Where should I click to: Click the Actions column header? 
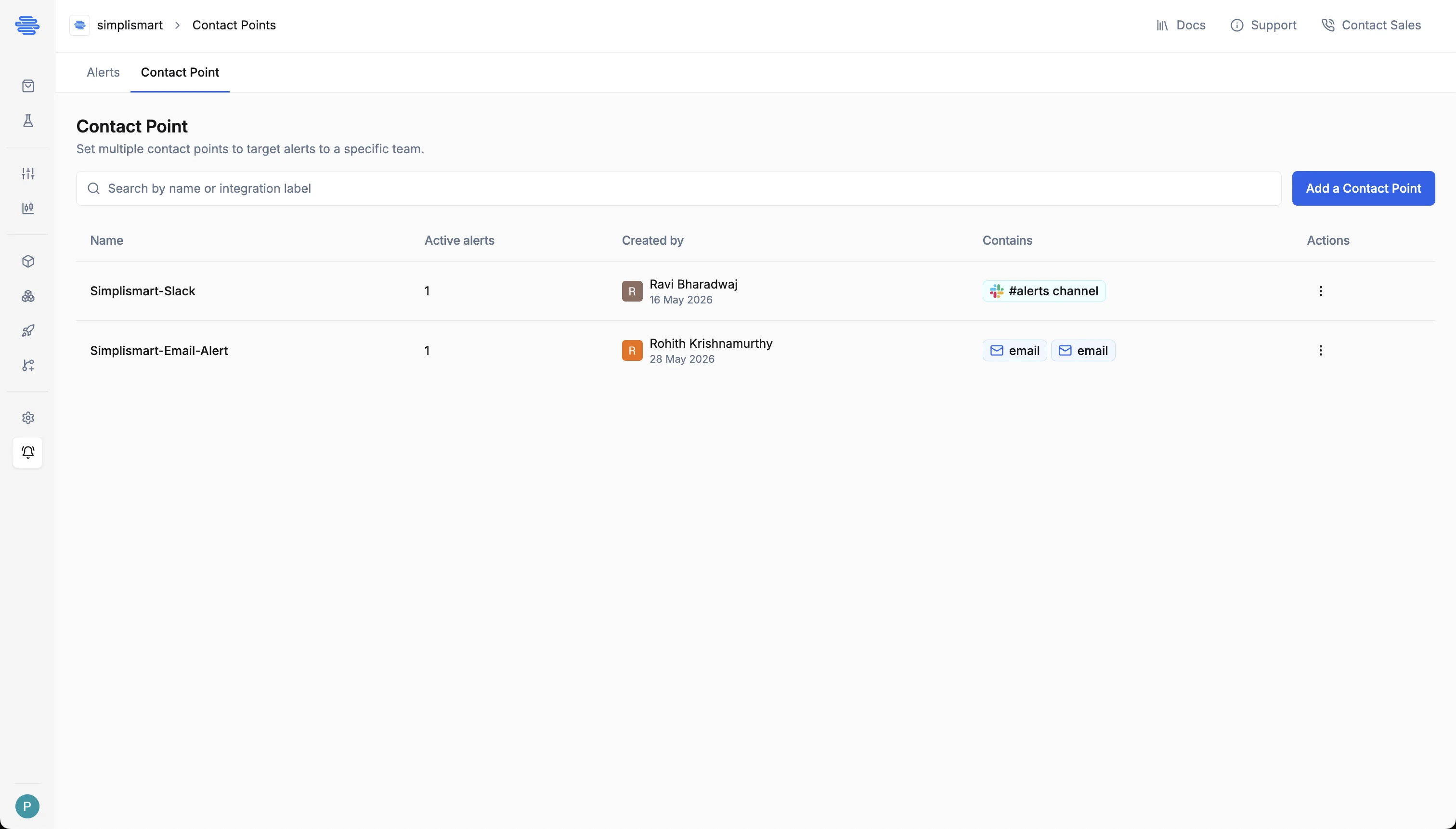tap(1328, 240)
